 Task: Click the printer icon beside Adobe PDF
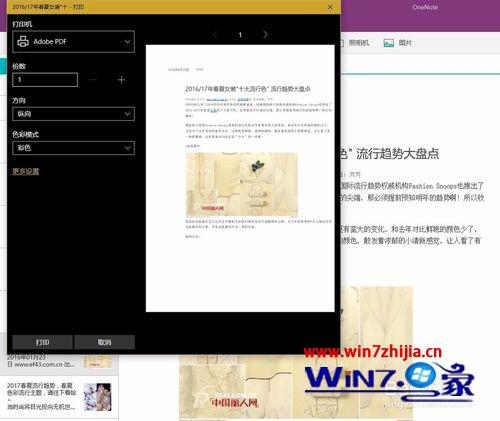23,41
